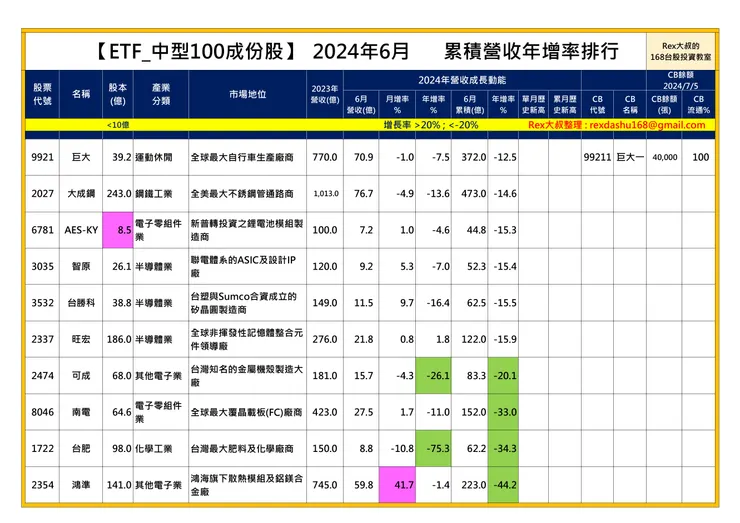Image resolution: width=740 pixels, height=523 pixels.
Task: Select the -12.5 annual growth cell
Action: click(503, 157)
